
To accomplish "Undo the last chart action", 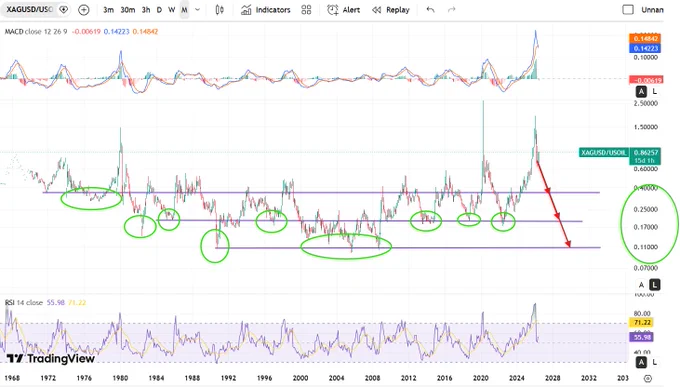I will 430,10.
